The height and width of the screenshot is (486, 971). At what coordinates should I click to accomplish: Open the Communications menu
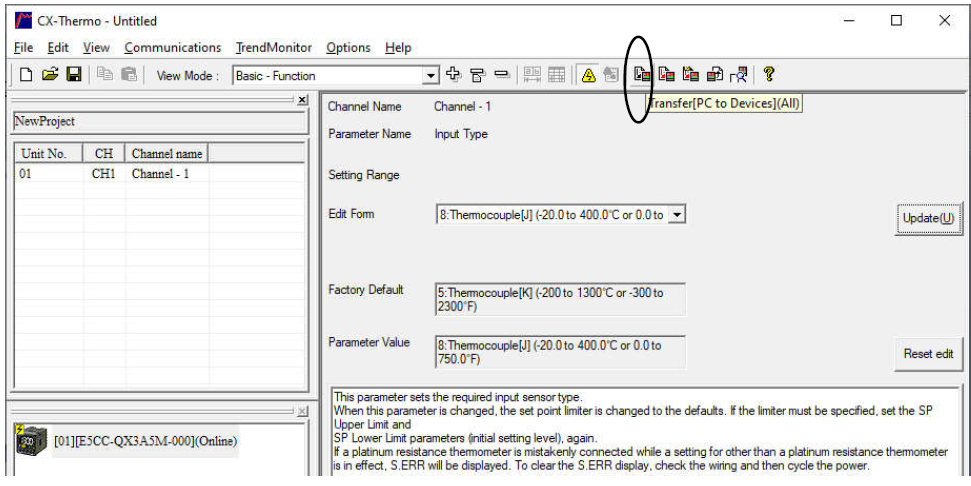coord(172,47)
